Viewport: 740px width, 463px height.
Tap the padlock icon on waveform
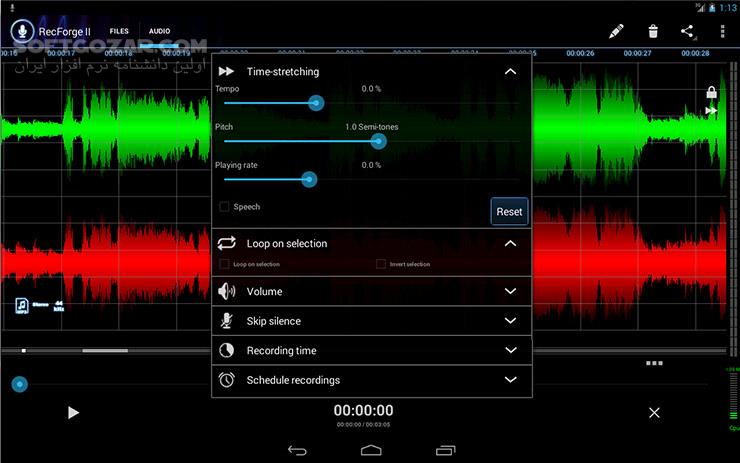point(711,92)
